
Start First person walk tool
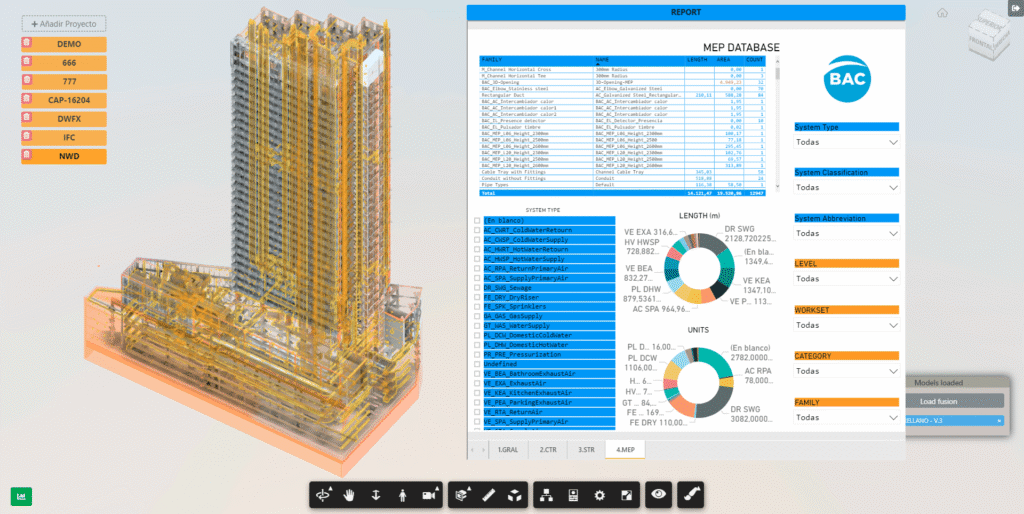(402, 495)
